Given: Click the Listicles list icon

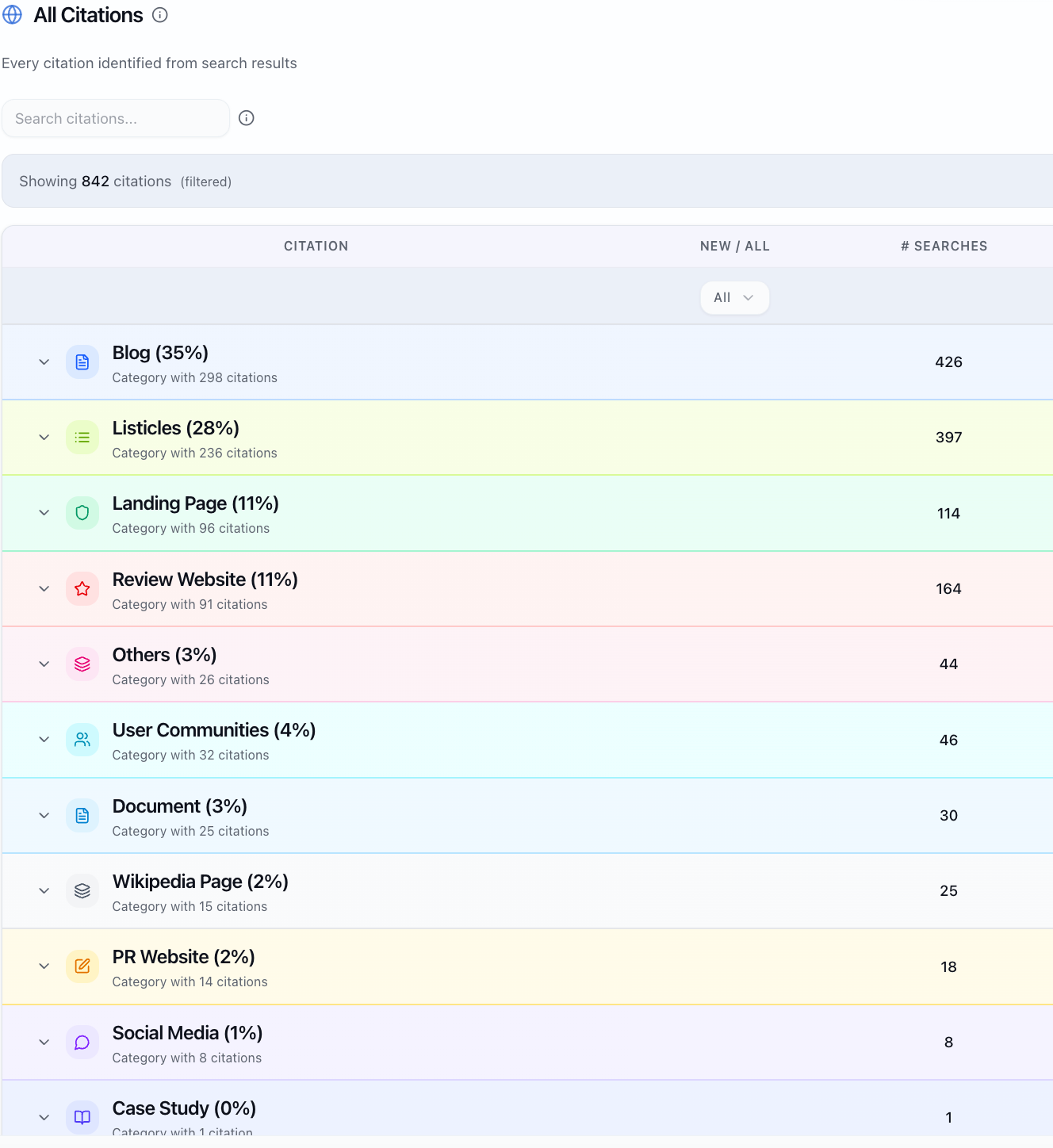Looking at the screenshot, I should (82, 438).
